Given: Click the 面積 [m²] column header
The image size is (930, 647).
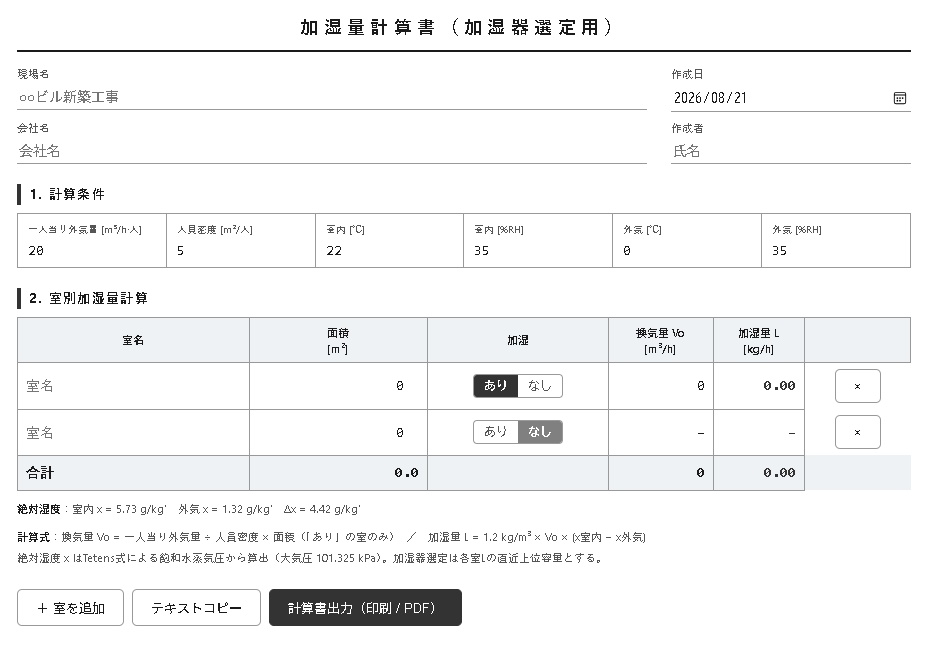Looking at the screenshot, I should [338, 340].
